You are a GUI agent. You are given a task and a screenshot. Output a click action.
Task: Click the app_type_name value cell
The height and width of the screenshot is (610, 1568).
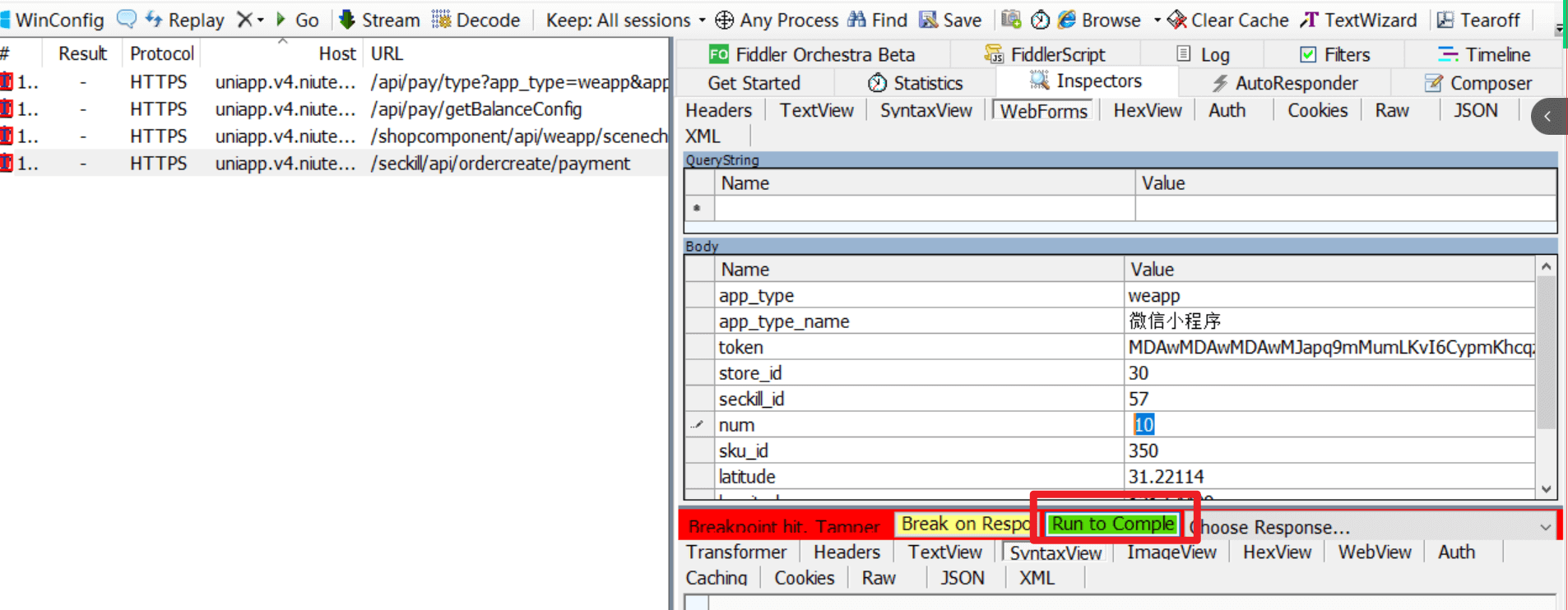point(1329,321)
